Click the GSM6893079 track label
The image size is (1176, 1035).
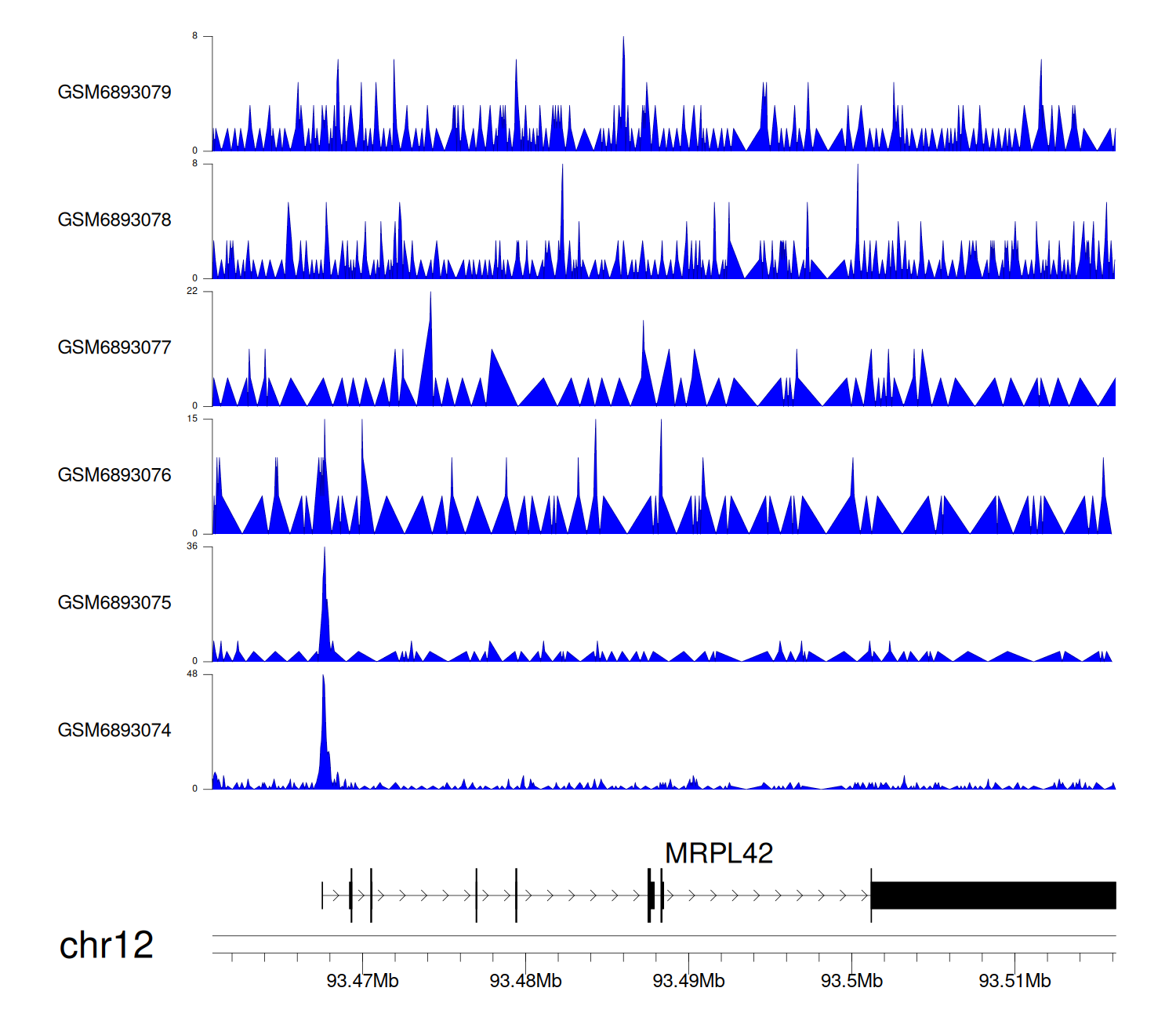coord(114,93)
